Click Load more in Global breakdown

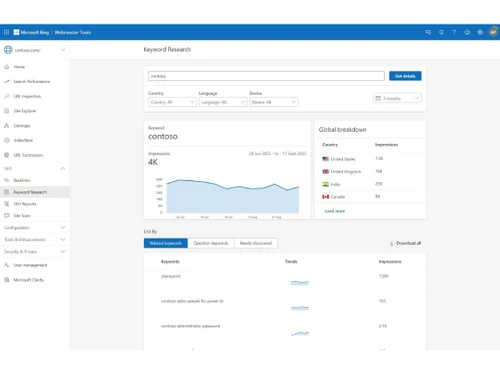pyautogui.click(x=335, y=211)
